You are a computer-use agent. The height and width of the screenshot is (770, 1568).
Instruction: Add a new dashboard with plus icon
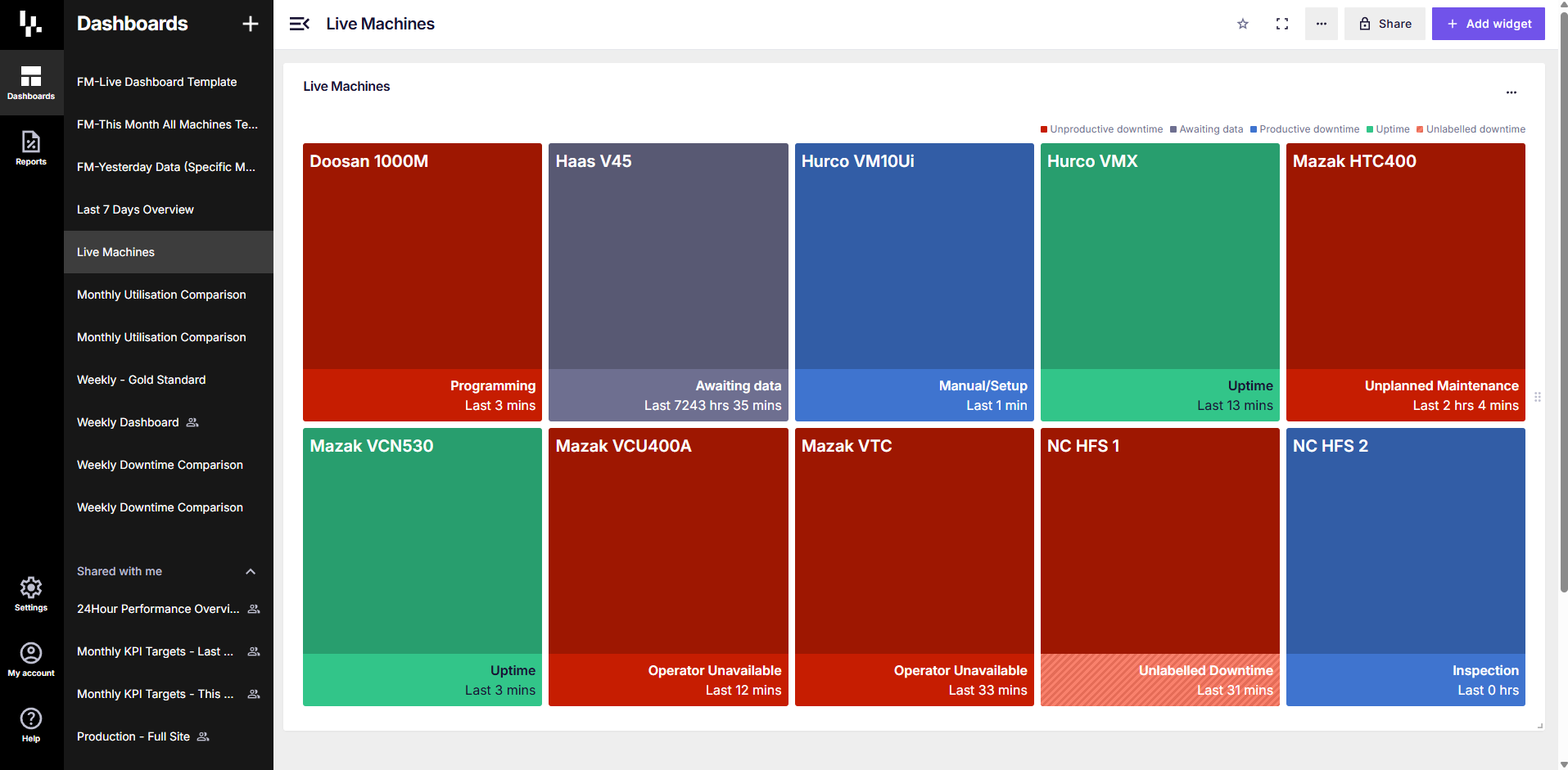[251, 24]
